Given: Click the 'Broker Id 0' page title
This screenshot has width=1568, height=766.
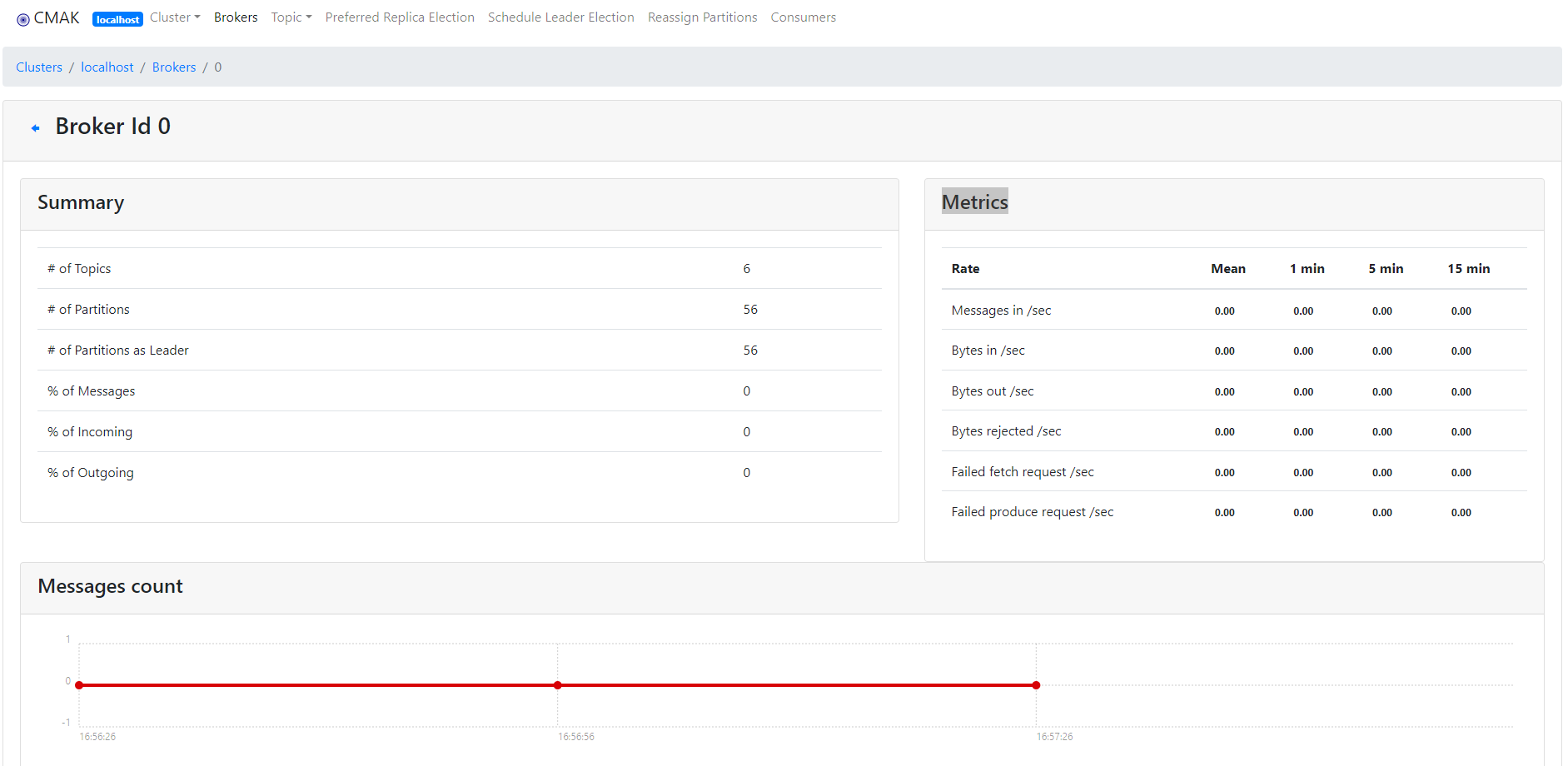Looking at the screenshot, I should click(113, 127).
